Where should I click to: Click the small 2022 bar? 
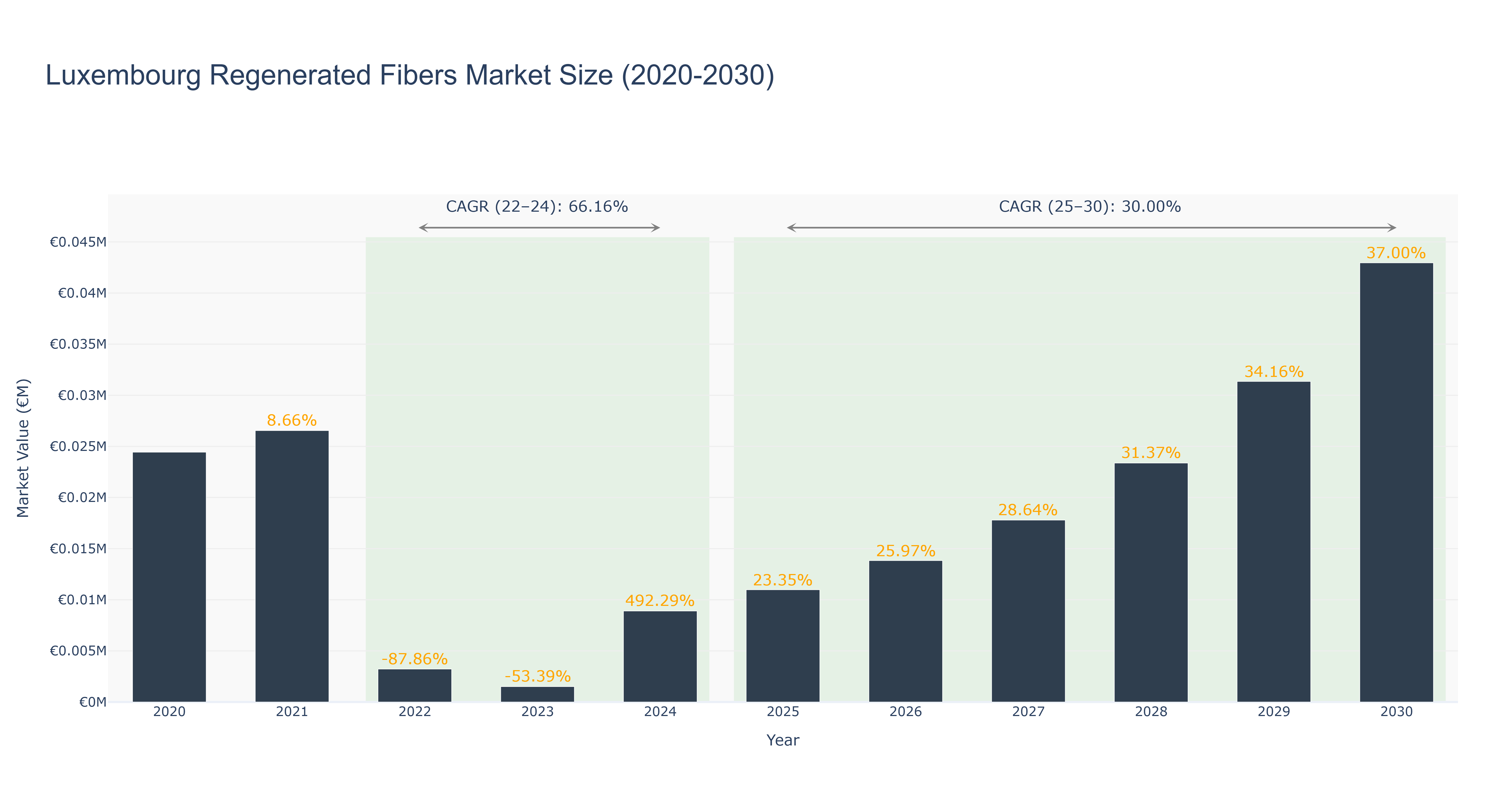click(414, 686)
